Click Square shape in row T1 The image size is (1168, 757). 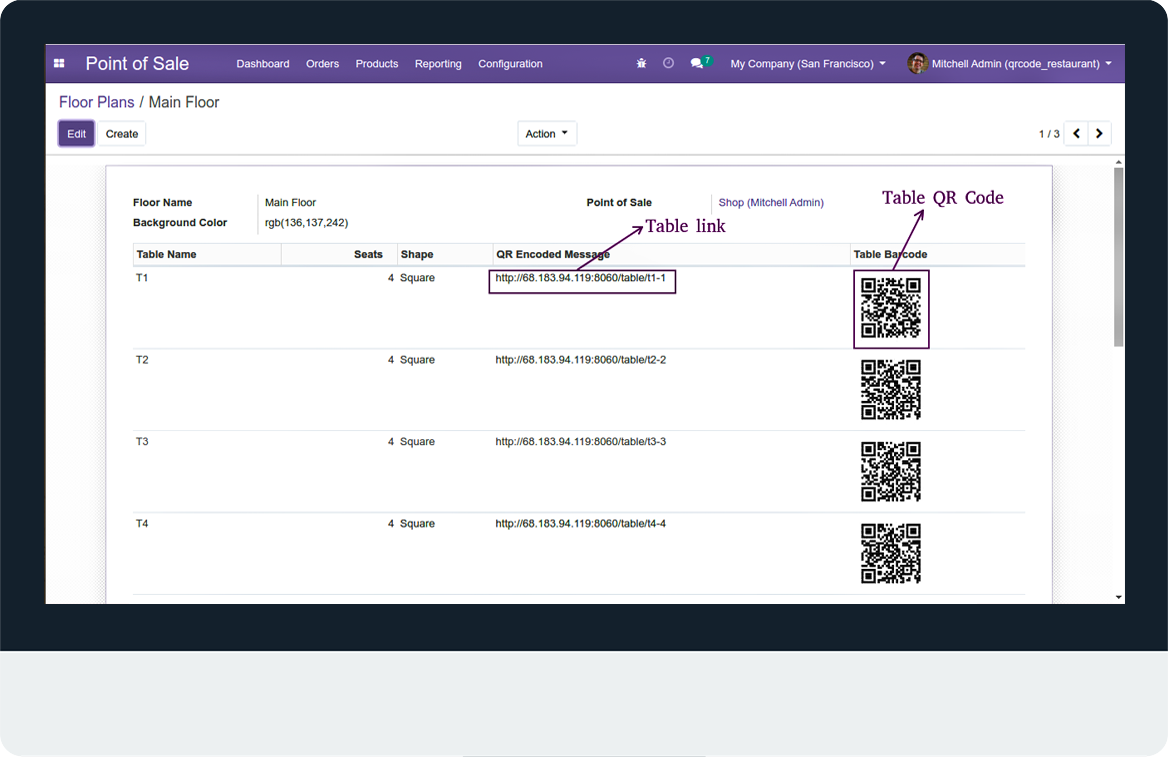417,278
